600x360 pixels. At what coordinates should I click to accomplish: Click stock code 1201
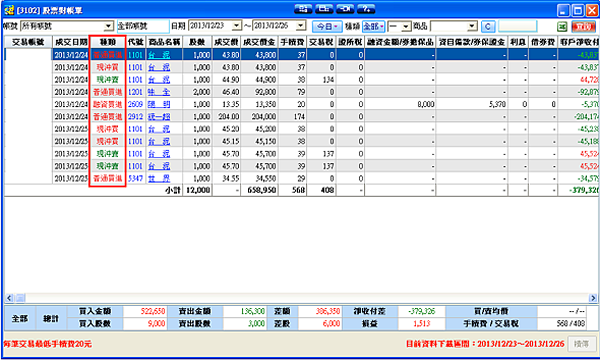point(135,92)
